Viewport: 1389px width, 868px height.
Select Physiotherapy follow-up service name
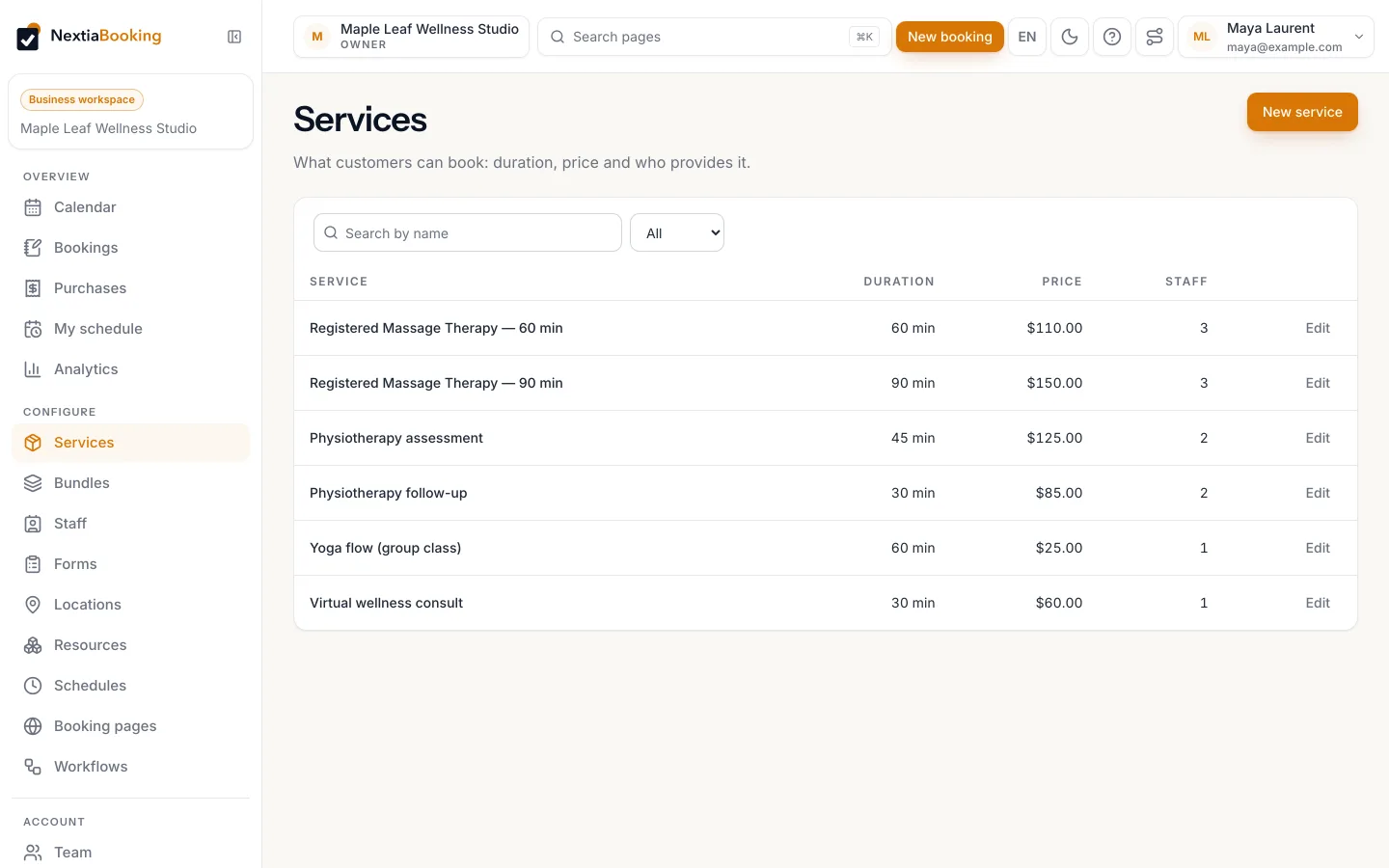388,493
